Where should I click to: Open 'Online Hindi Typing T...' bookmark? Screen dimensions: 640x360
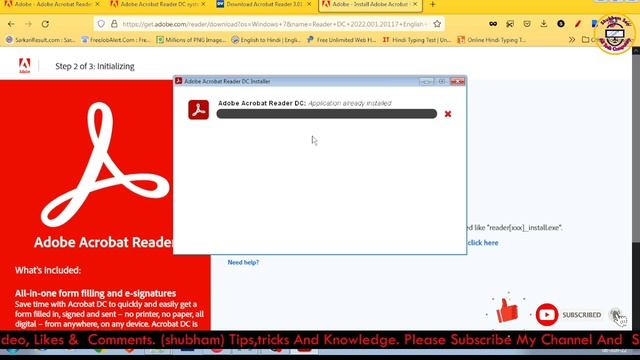click(491, 40)
